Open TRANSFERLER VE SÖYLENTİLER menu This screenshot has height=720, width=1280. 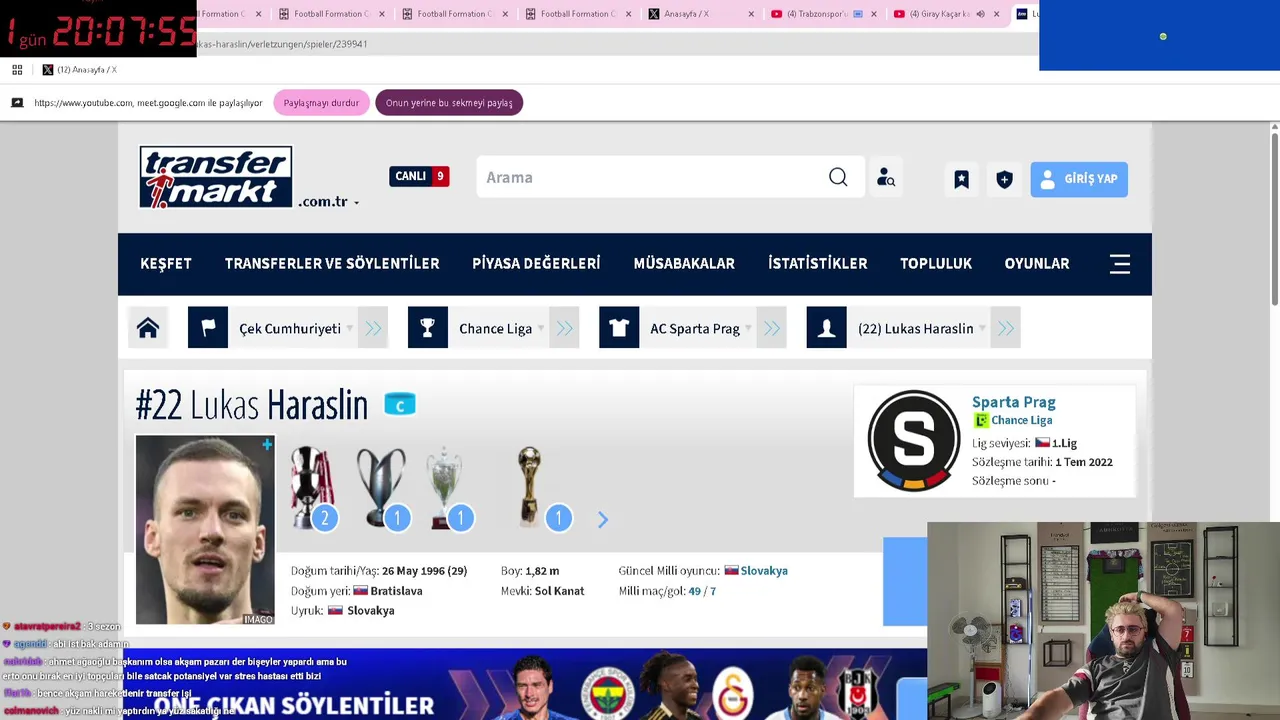point(332,264)
